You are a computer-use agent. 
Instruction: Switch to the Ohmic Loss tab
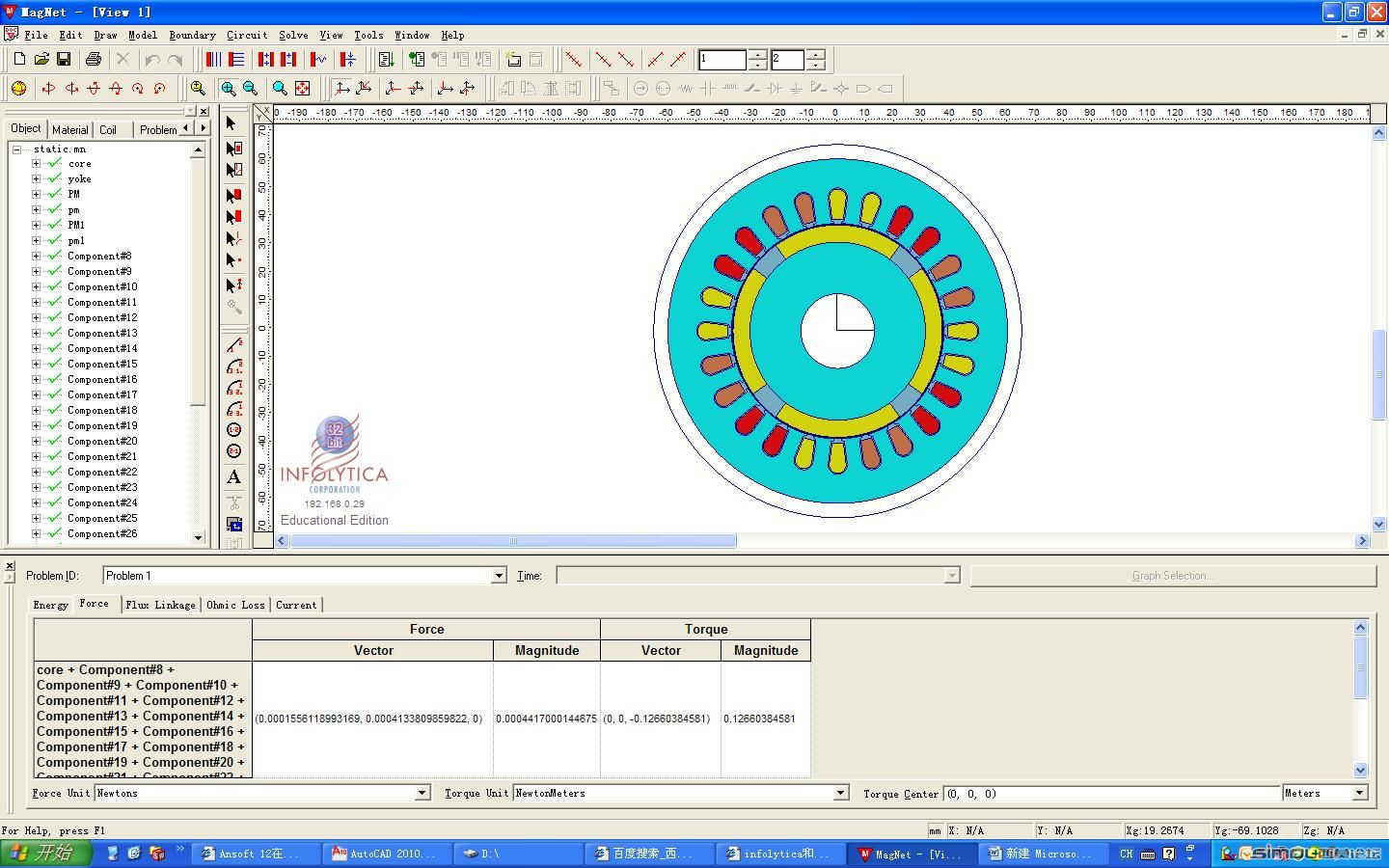(x=235, y=605)
